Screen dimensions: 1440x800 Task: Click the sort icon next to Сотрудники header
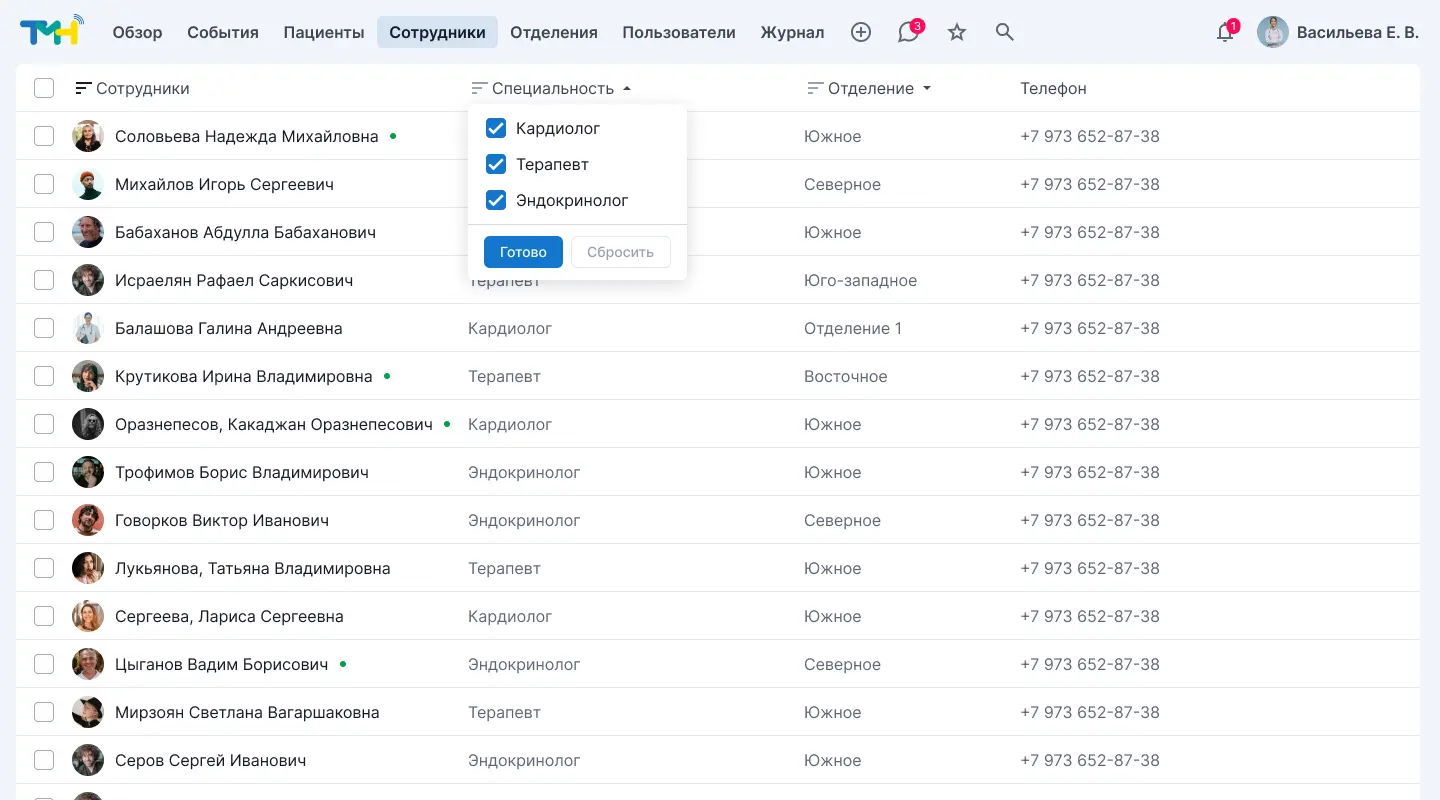tap(84, 88)
